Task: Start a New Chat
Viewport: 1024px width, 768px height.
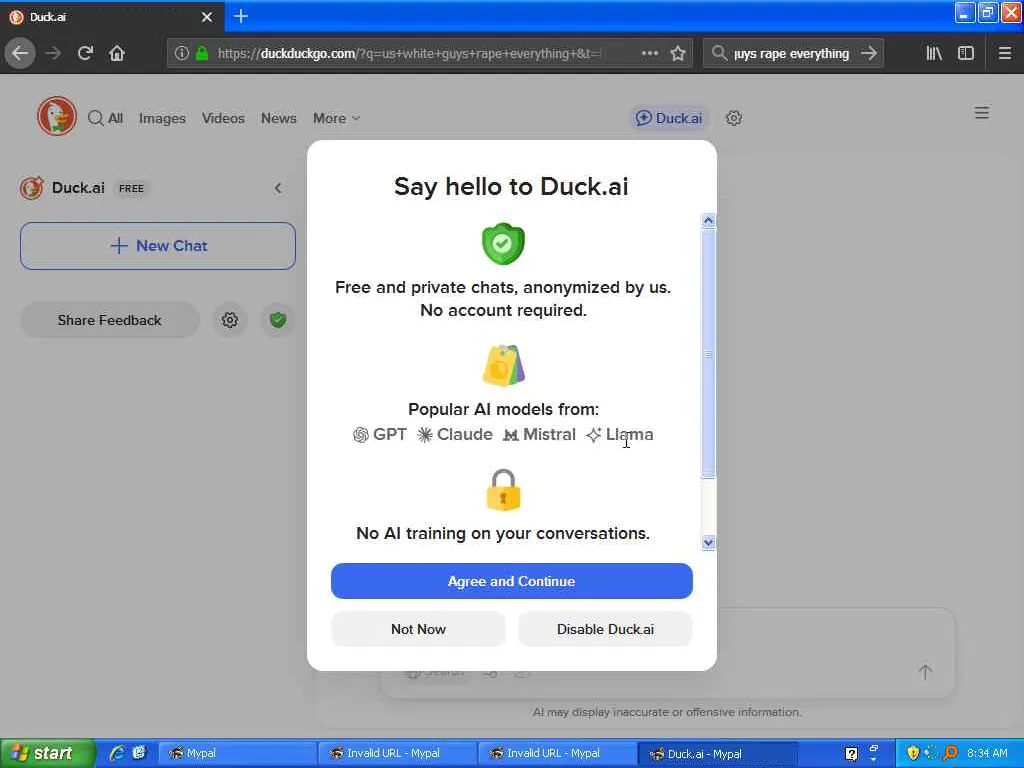Action: click(x=157, y=246)
